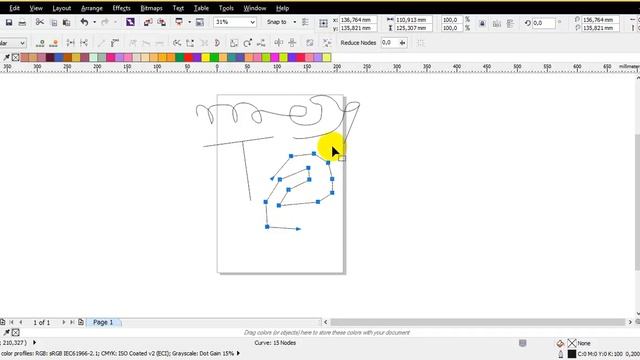Click the palette pin eyedropper icon
Viewport: 640px width, 360px height.
[7, 58]
